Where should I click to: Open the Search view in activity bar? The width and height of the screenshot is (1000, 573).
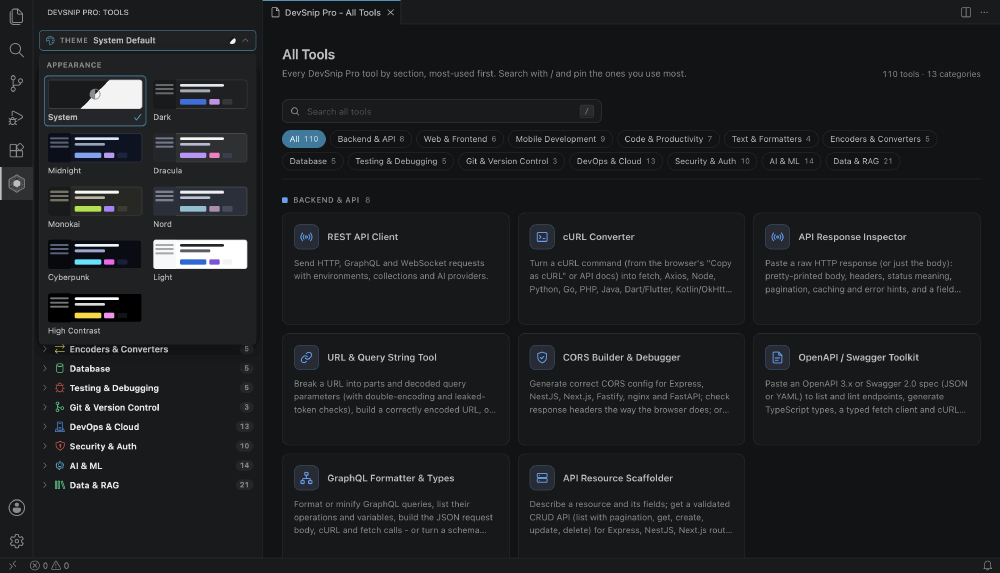tap(17, 50)
